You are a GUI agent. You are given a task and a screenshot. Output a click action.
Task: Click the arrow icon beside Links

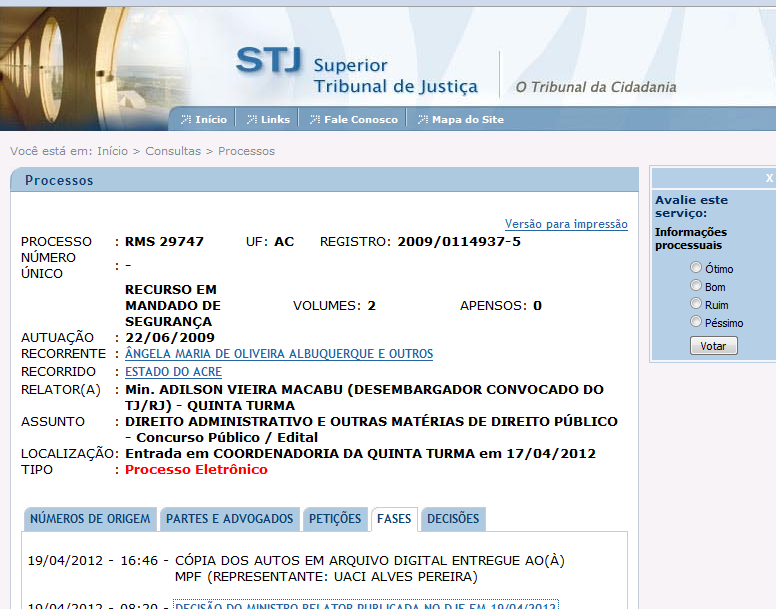pyautogui.click(x=252, y=120)
